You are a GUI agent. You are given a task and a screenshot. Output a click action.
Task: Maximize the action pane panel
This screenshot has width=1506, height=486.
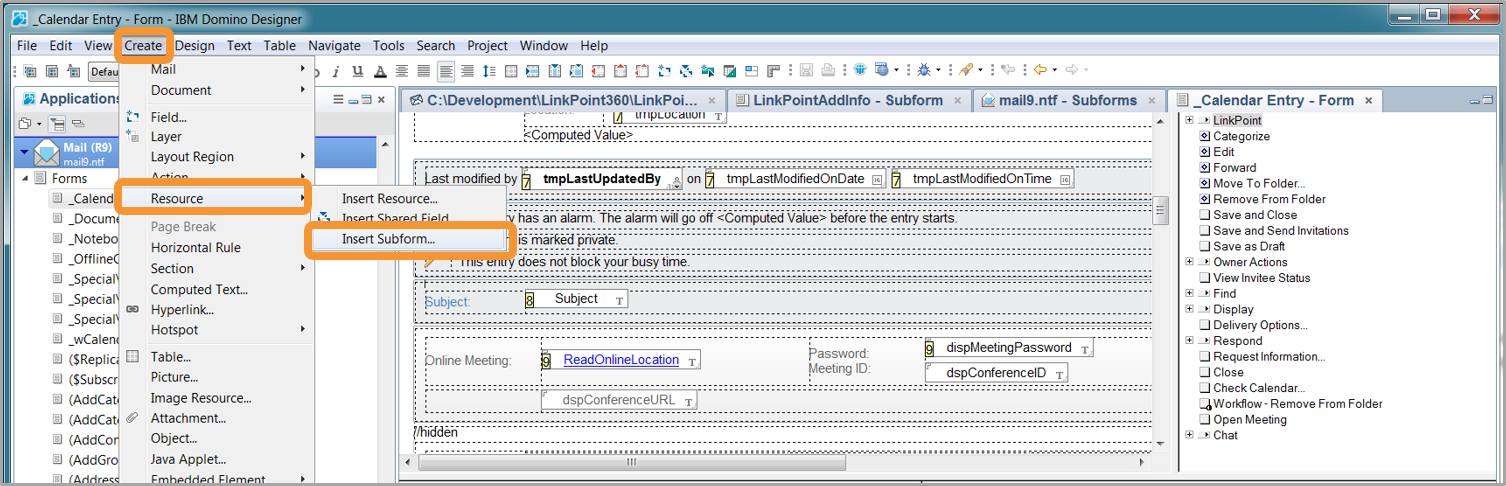click(1489, 100)
